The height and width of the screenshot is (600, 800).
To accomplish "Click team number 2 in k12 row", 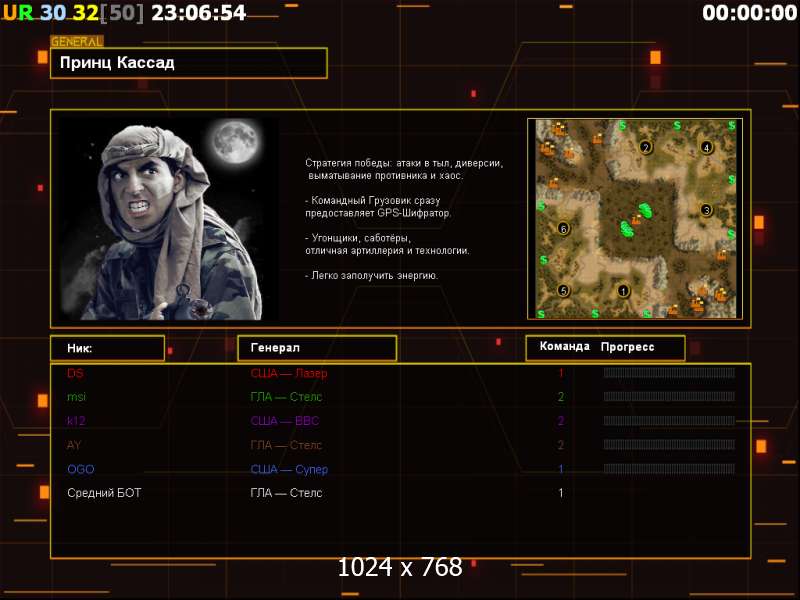I will point(561,421).
